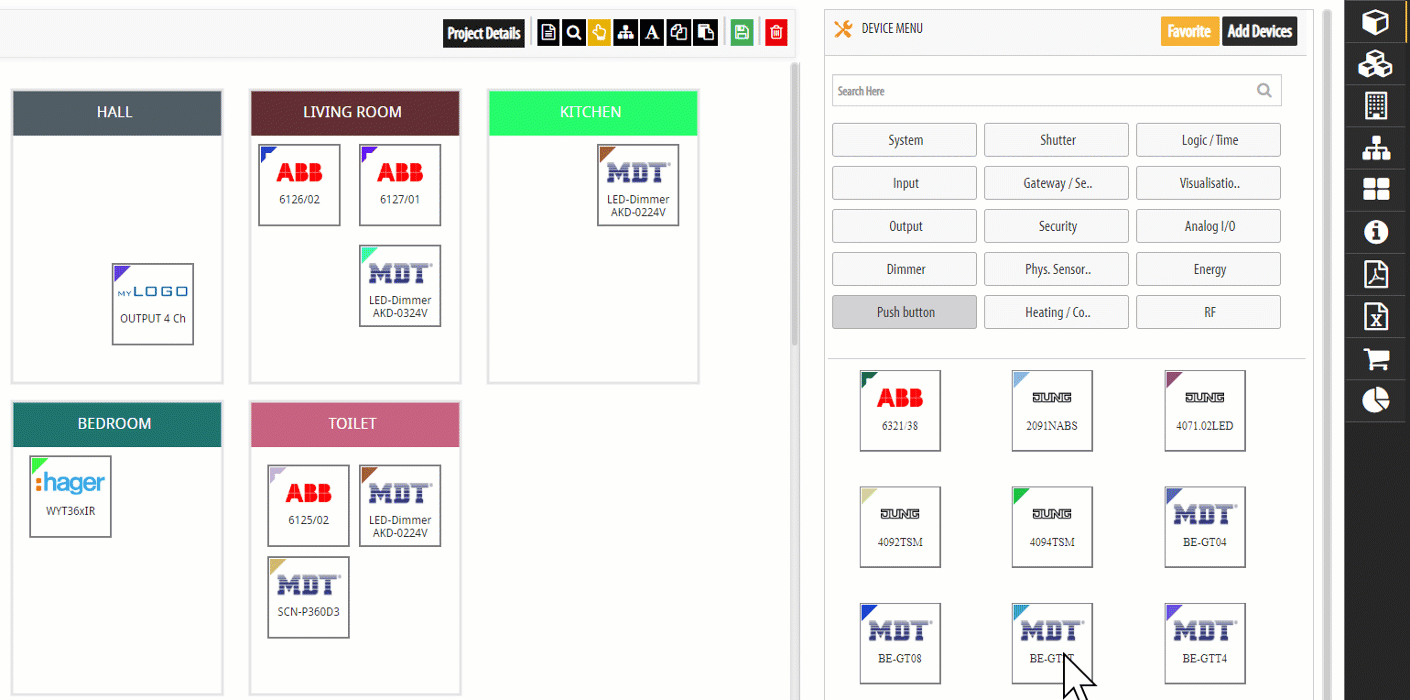Click the green KITCHEN room header
Viewport: 1410px width, 700px height.
point(592,113)
